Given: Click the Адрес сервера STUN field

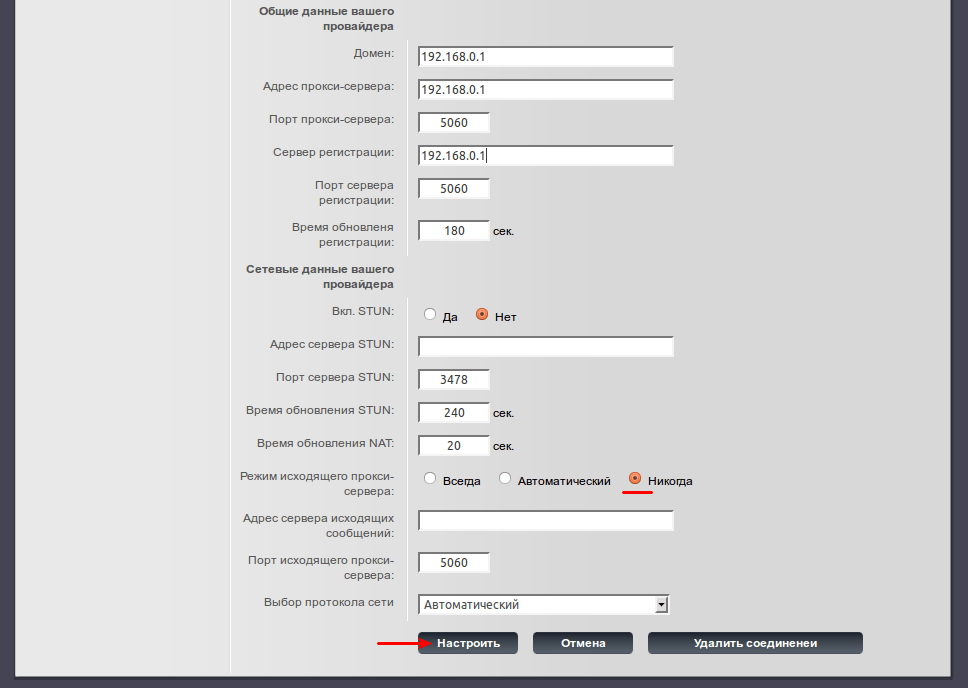Looking at the screenshot, I should tap(545, 346).
